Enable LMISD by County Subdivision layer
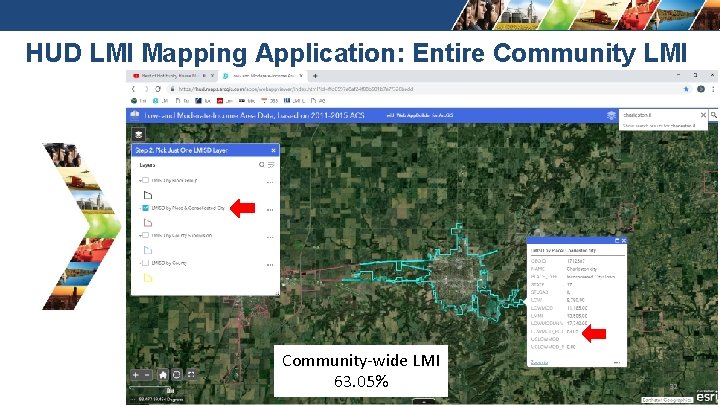 pyautogui.click(x=145, y=235)
